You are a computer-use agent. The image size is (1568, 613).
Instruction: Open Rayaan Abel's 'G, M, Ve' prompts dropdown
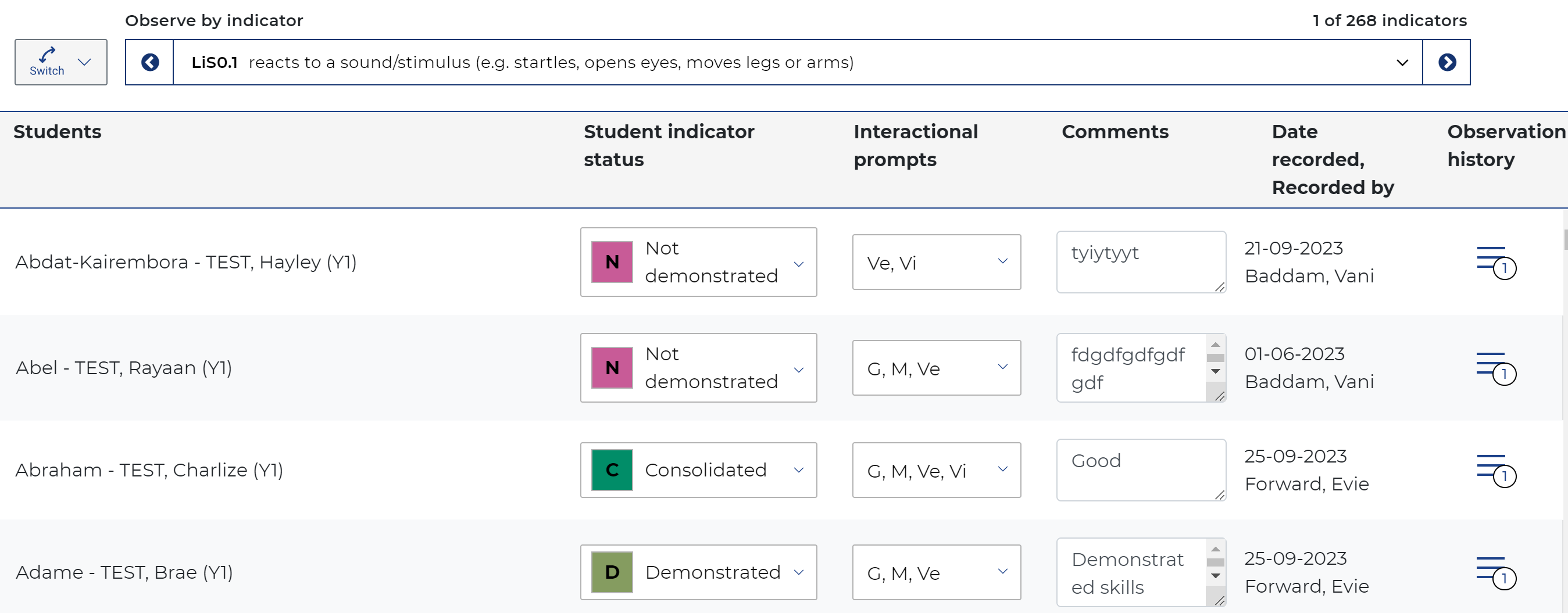[936, 368]
